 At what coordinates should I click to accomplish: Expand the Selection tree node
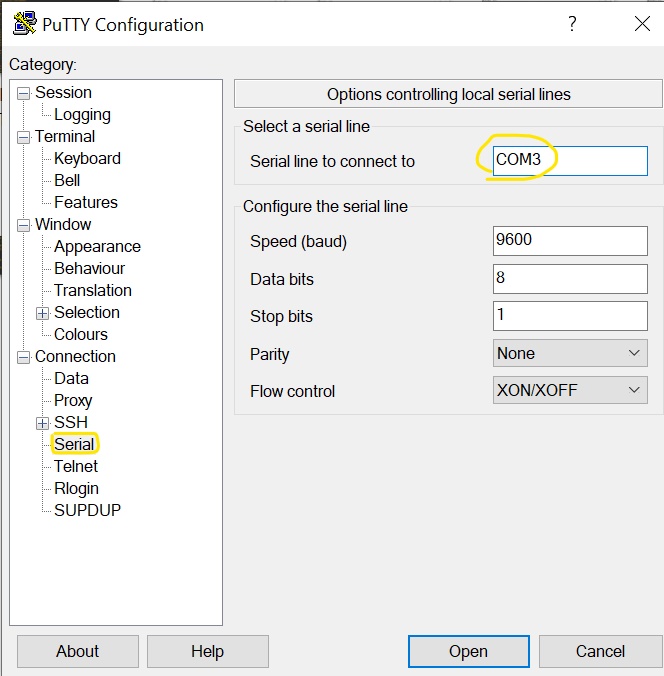pos(42,313)
